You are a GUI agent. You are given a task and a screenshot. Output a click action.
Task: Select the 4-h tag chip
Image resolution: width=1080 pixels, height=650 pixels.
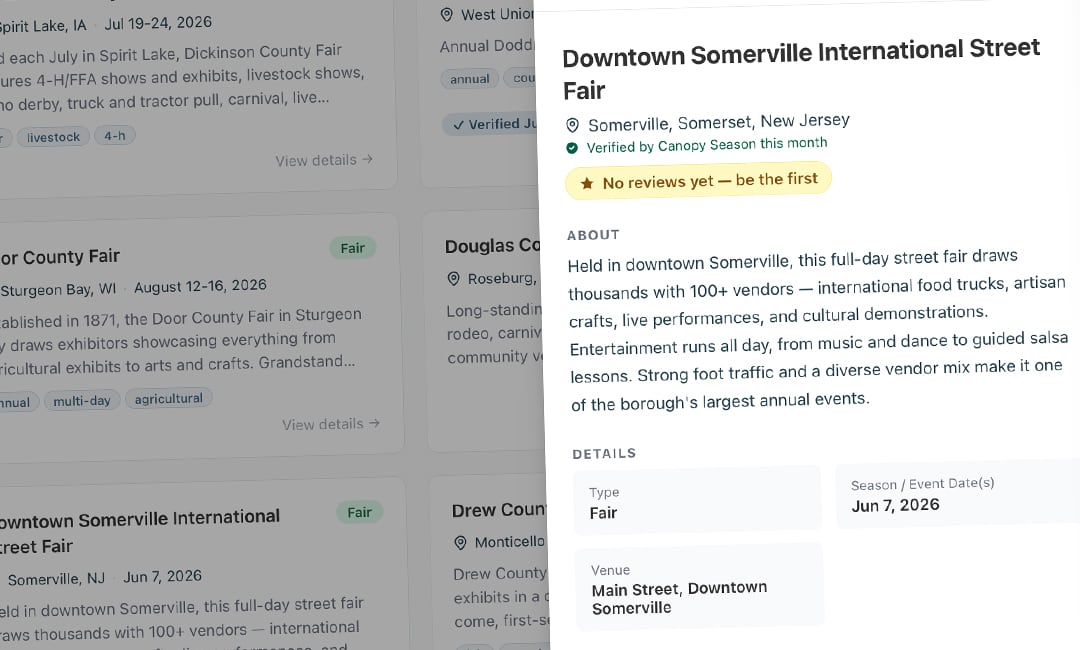click(114, 136)
